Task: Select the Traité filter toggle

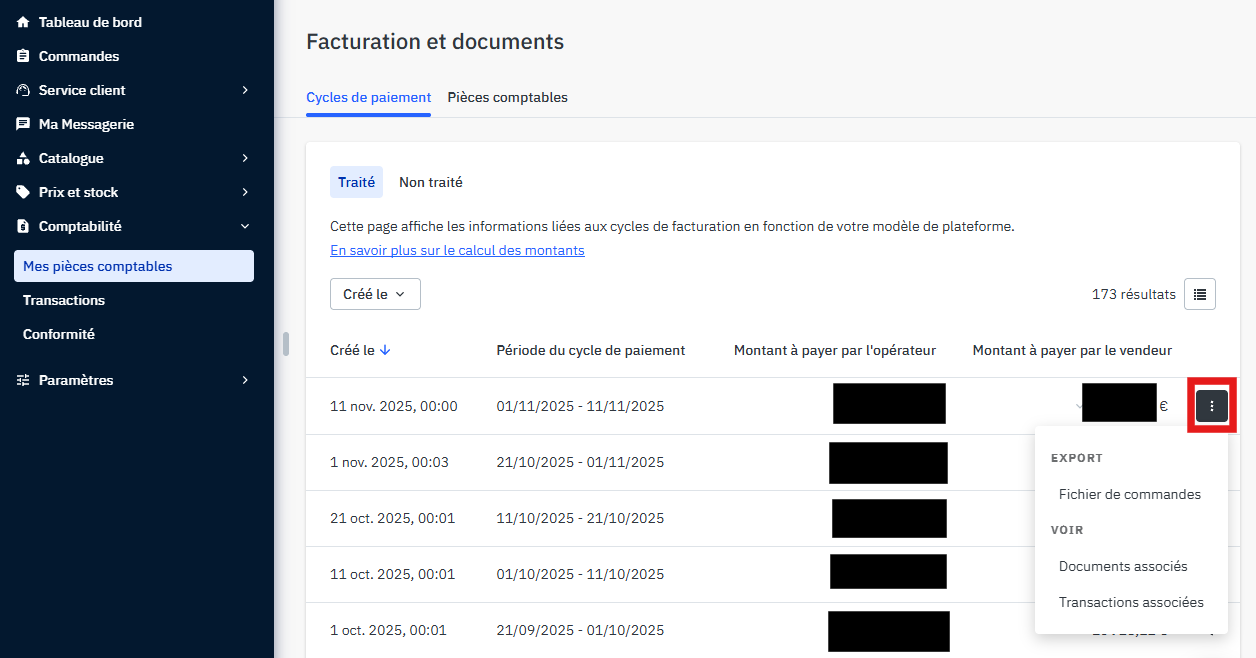Action: [356, 182]
